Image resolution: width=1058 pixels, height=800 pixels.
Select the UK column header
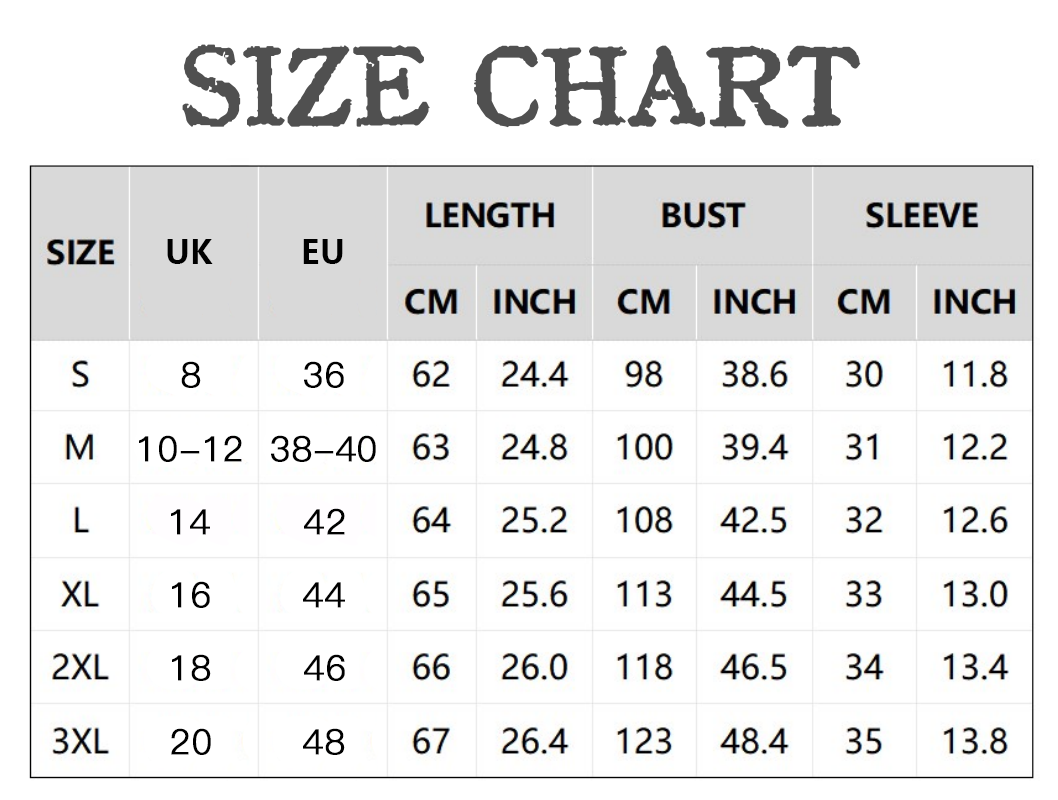click(x=189, y=253)
